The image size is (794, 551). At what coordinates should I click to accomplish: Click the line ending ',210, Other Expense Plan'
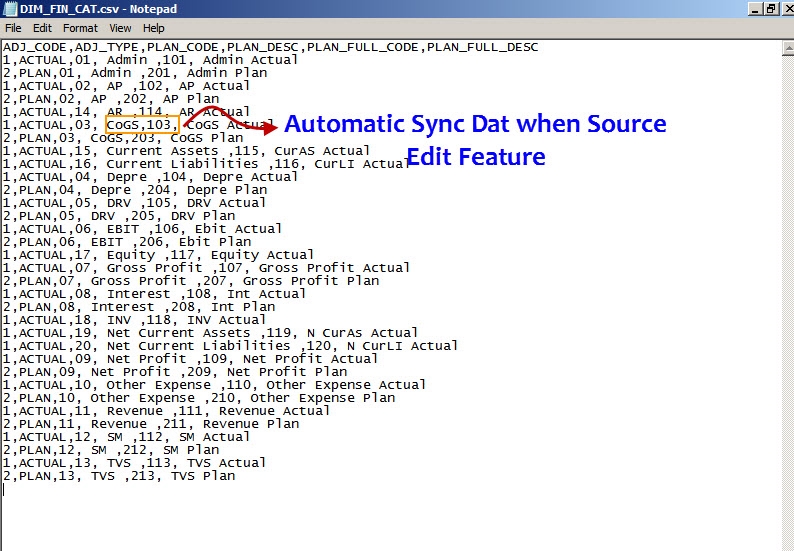(x=199, y=399)
